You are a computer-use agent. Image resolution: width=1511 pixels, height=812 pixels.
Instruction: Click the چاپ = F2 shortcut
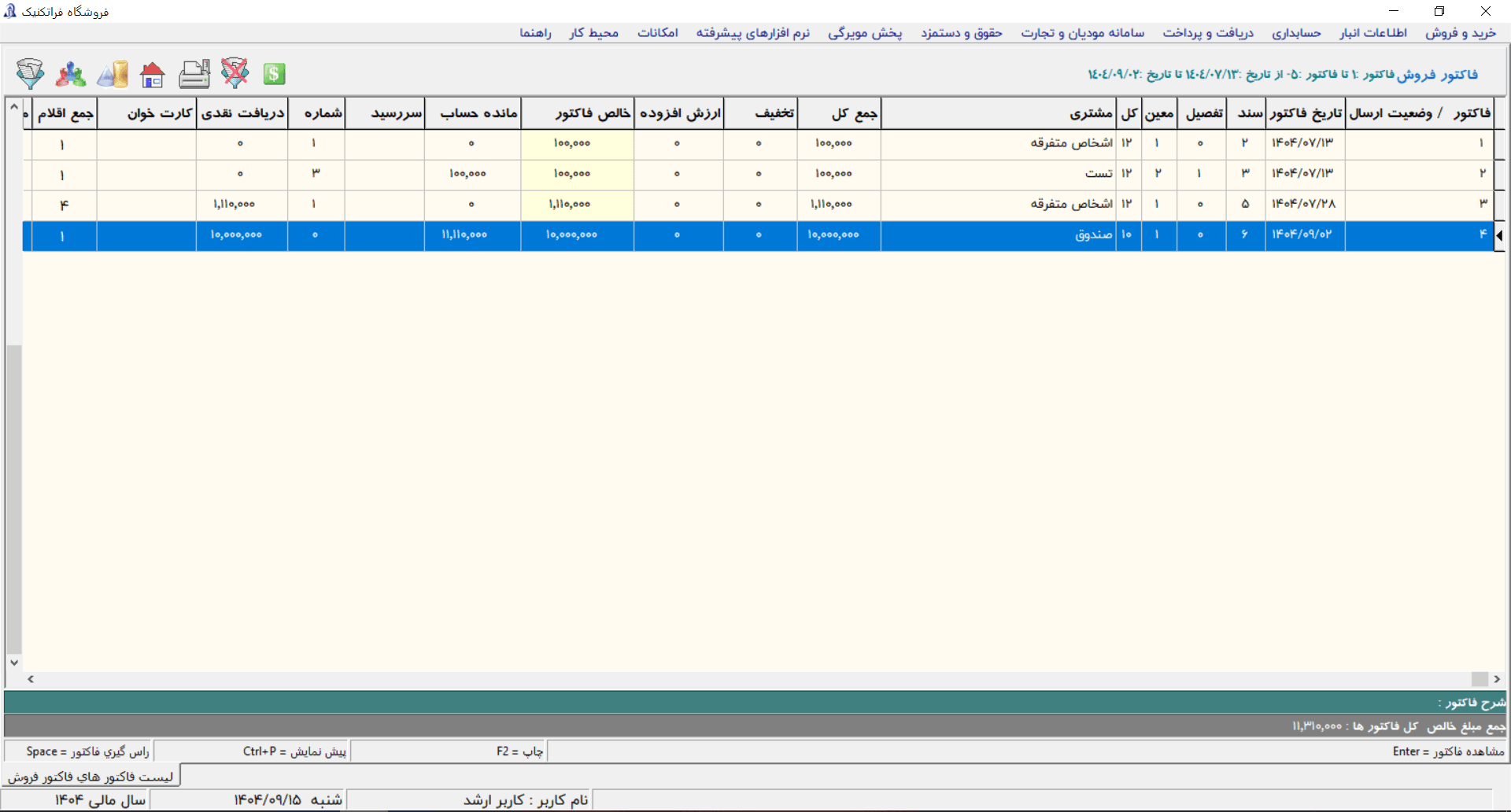click(519, 751)
